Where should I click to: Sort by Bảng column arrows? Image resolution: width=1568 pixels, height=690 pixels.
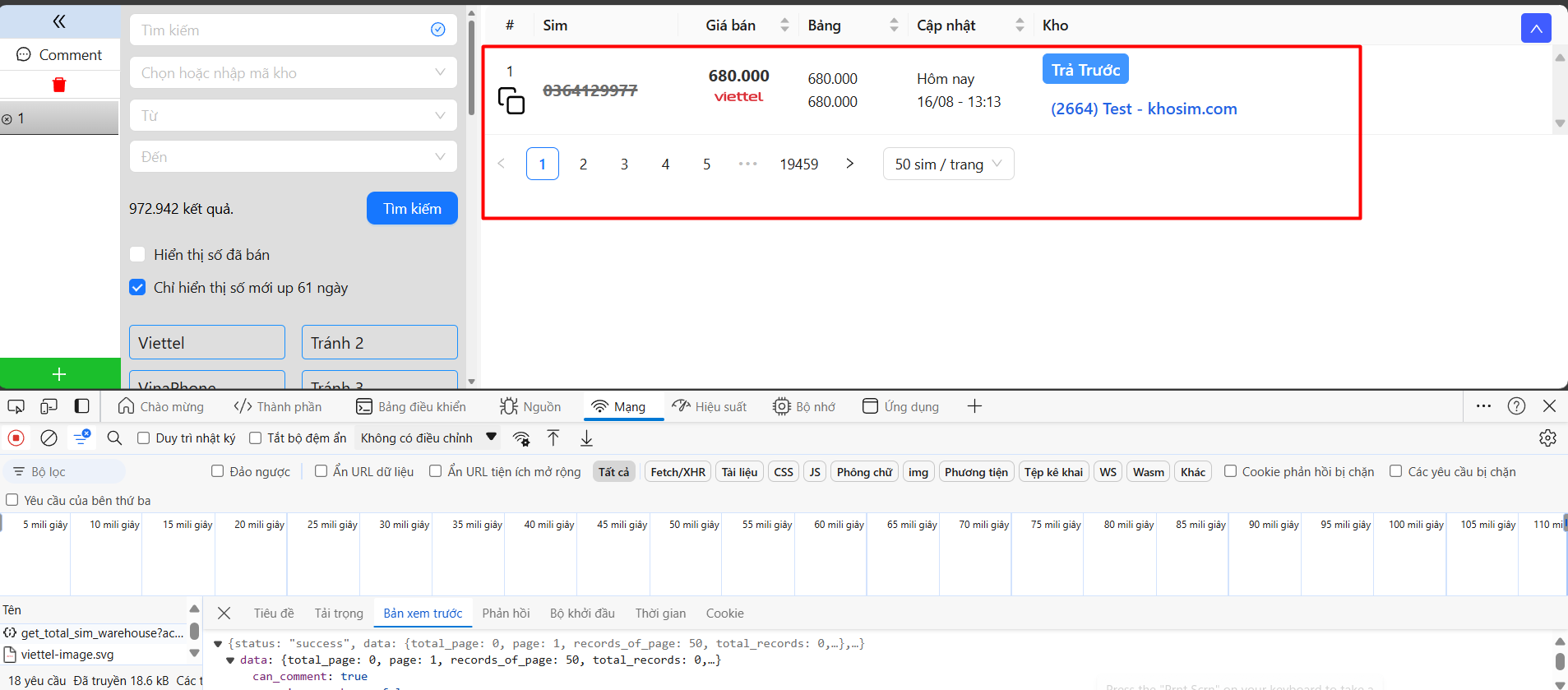point(894,25)
